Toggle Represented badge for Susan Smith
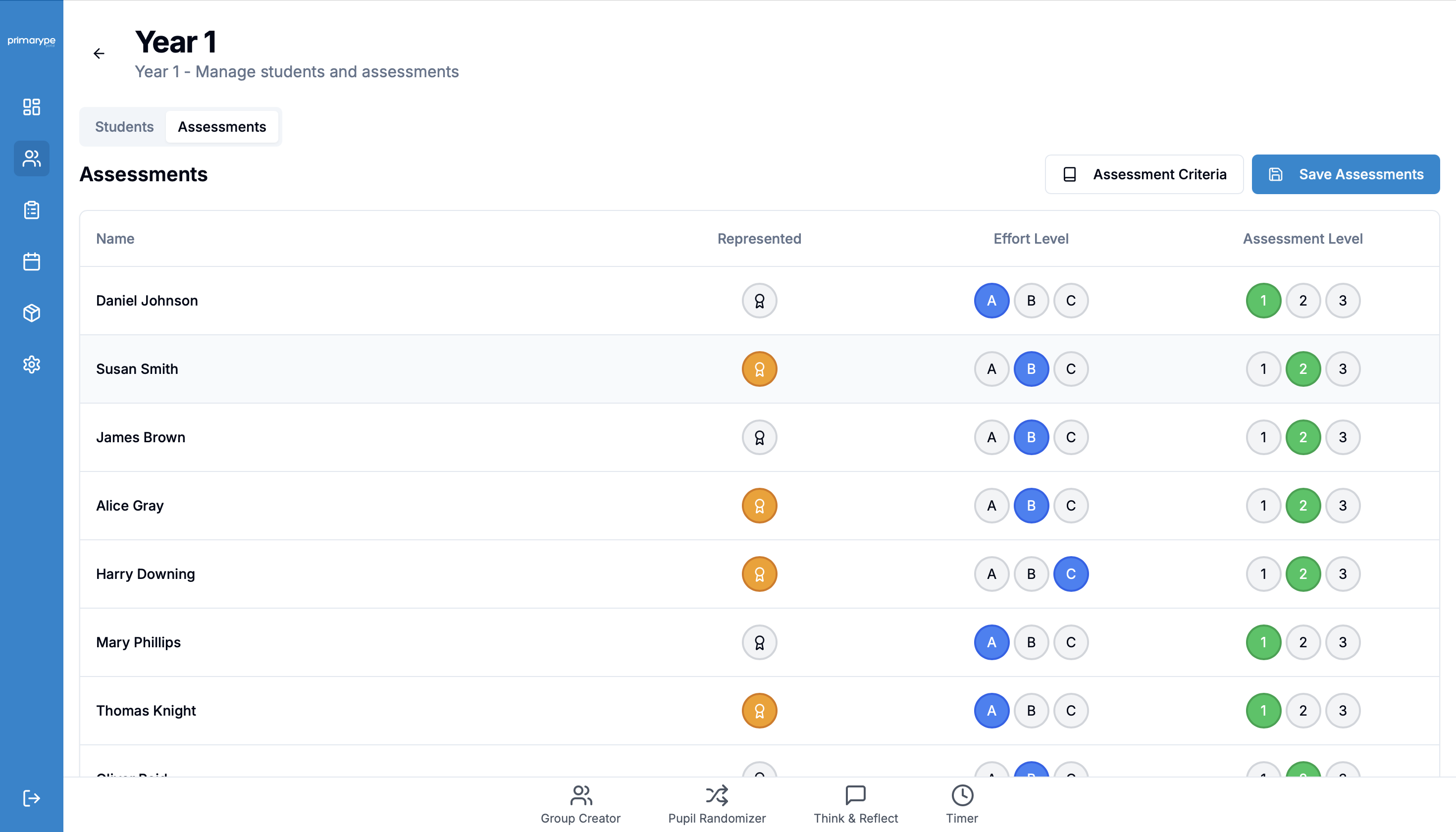Screen dimensions: 1456x832 click(759, 368)
